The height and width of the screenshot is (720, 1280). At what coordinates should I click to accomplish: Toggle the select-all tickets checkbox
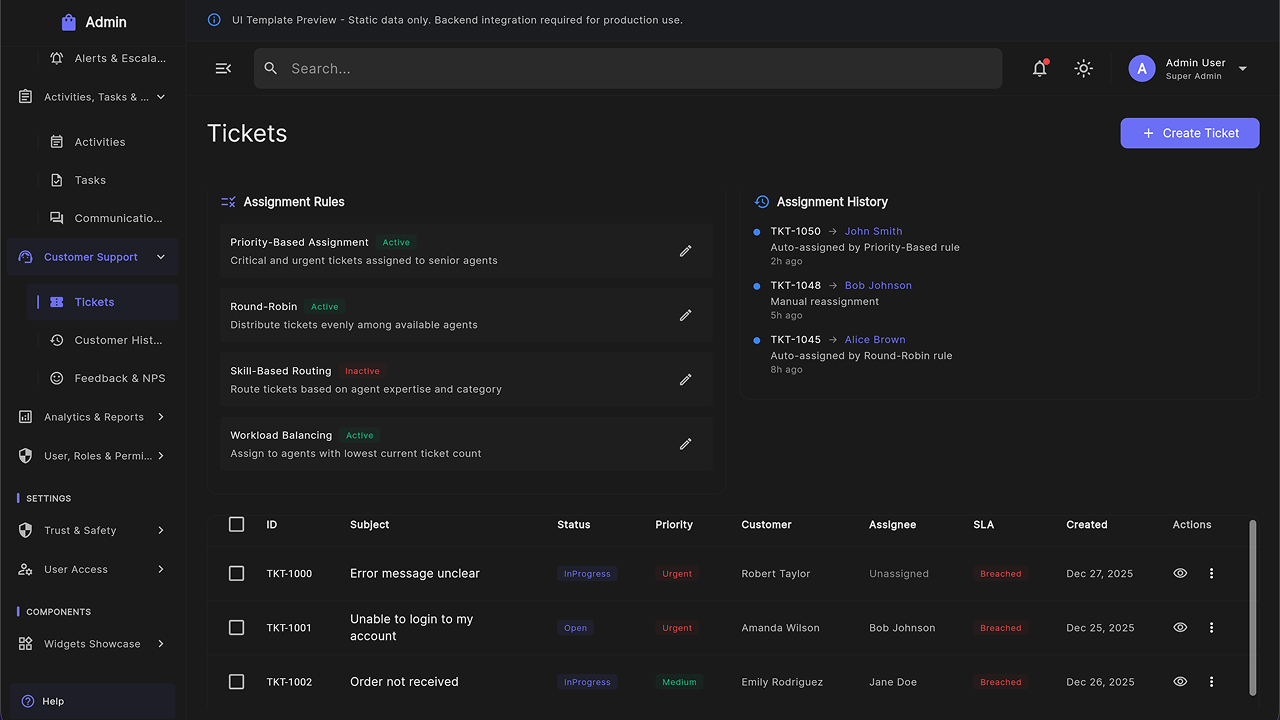click(x=236, y=524)
